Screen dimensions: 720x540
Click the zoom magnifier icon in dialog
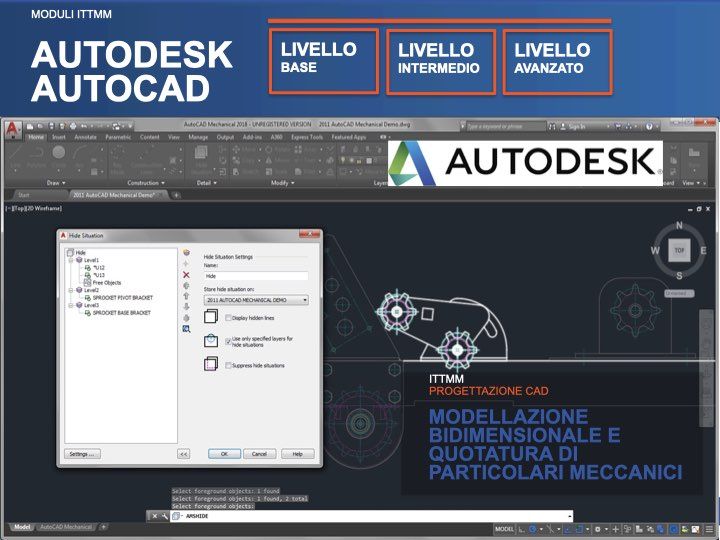pos(186,329)
